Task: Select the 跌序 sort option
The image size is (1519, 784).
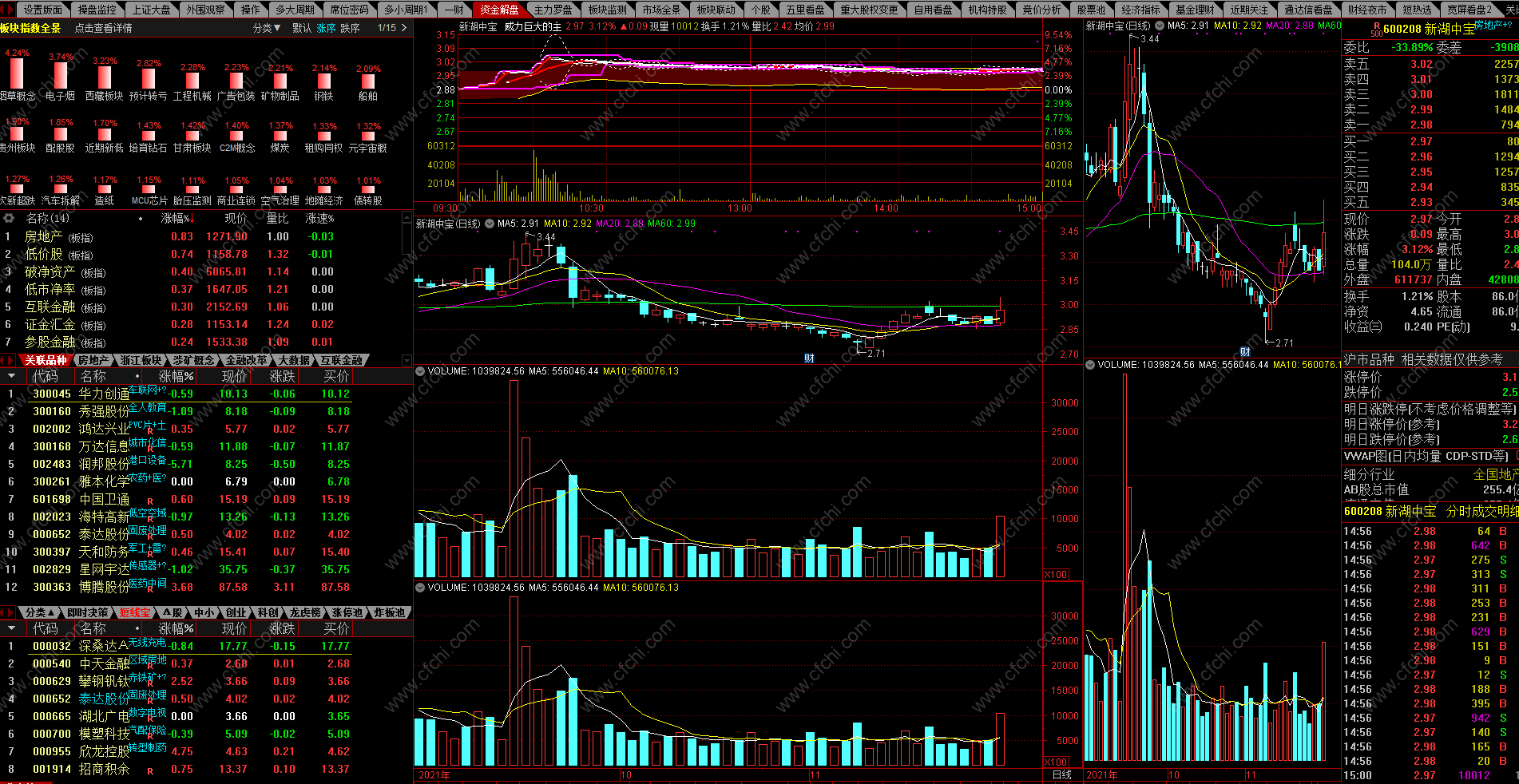Action: [350, 28]
